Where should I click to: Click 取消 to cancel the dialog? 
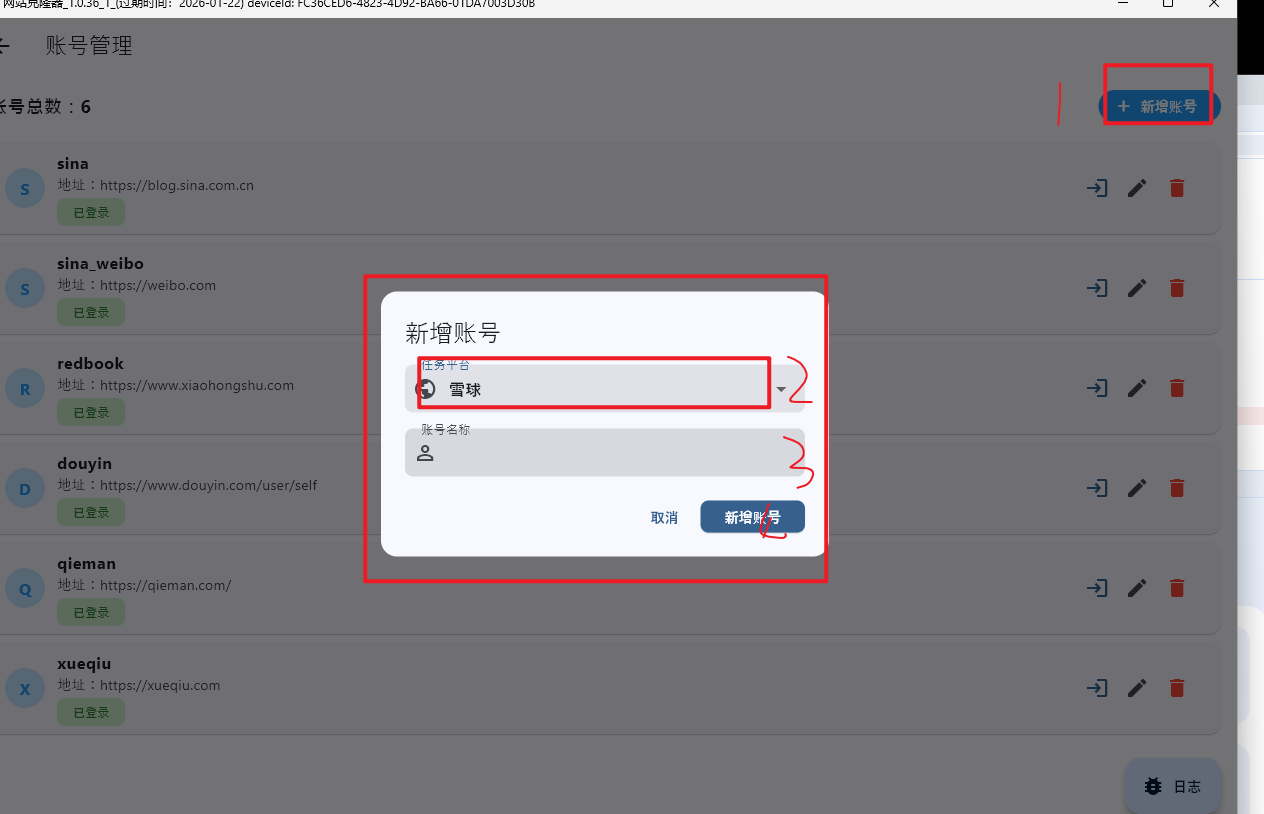point(664,517)
